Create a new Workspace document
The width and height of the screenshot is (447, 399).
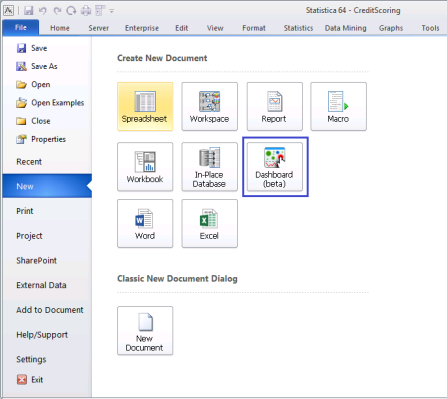tap(209, 106)
